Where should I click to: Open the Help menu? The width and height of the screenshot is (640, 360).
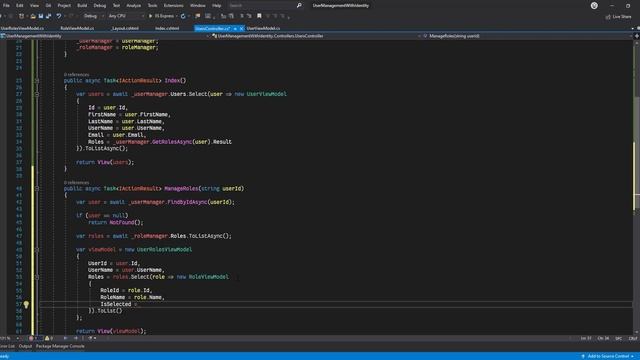[x=217, y=6]
